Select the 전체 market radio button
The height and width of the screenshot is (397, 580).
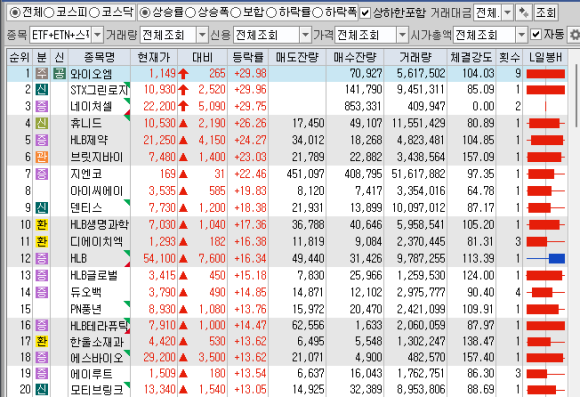[14, 13]
